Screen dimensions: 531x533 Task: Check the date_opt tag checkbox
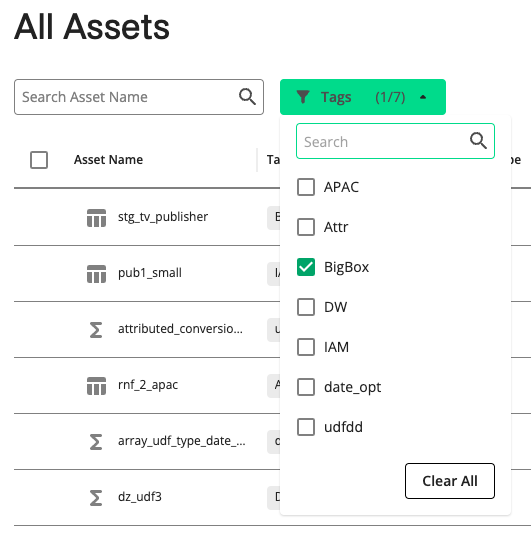(x=306, y=387)
